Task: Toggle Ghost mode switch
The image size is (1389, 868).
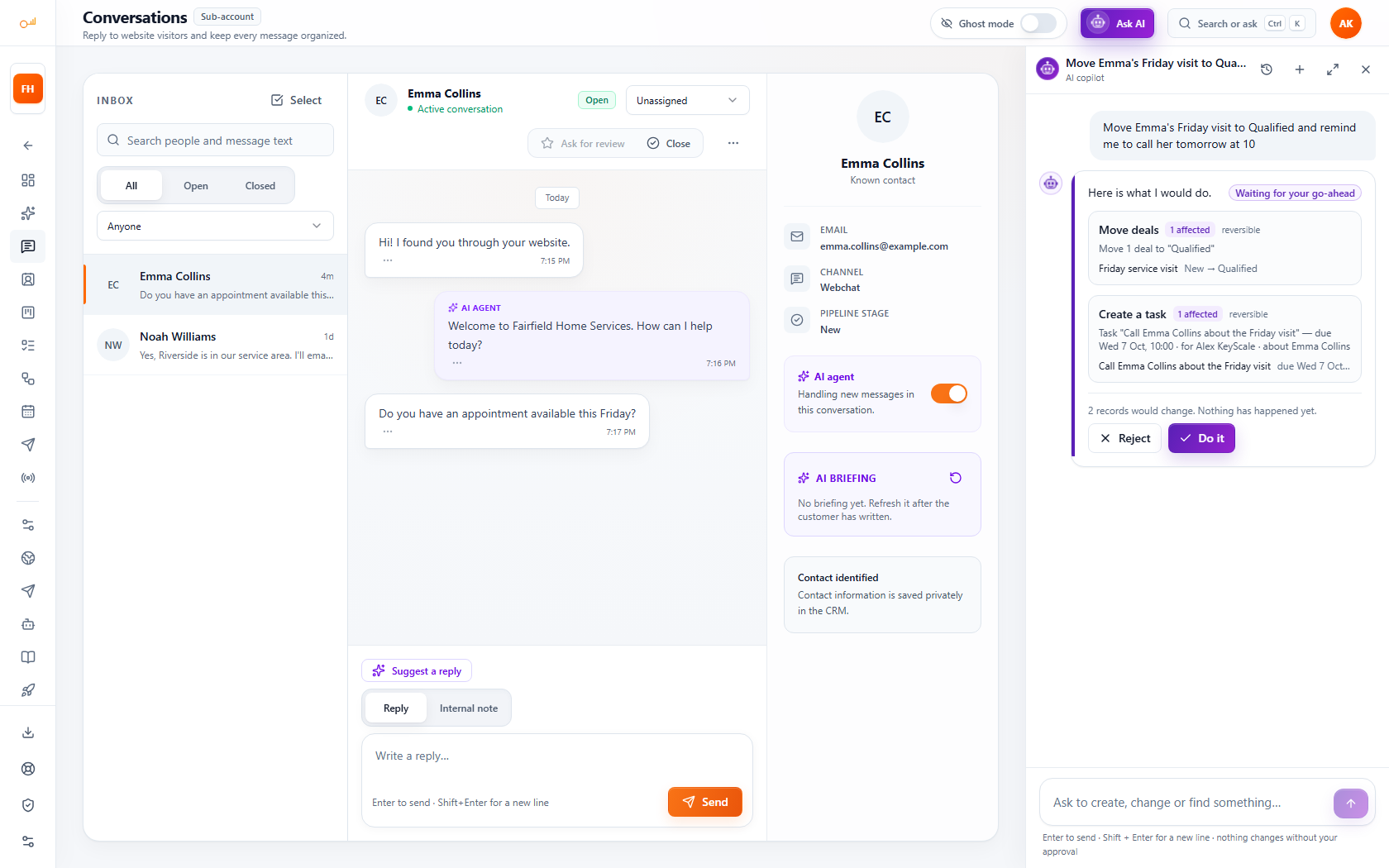Action: coord(1038,23)
